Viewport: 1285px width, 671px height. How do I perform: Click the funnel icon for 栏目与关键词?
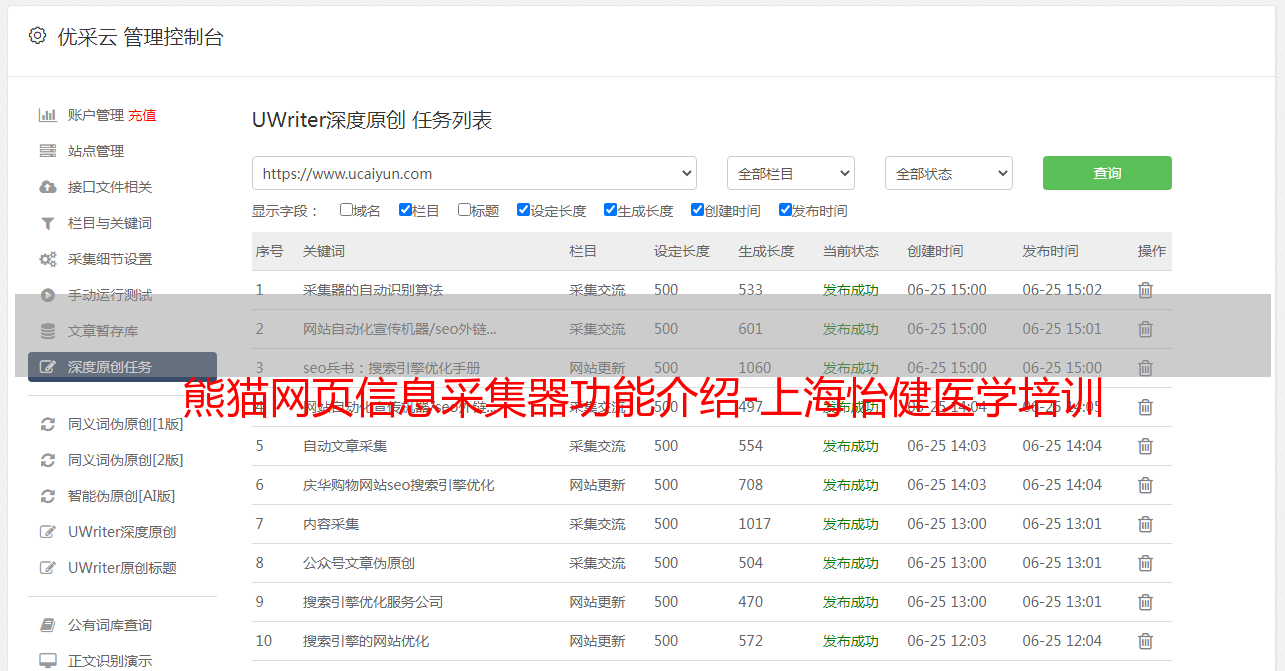(x=47, y=223)
